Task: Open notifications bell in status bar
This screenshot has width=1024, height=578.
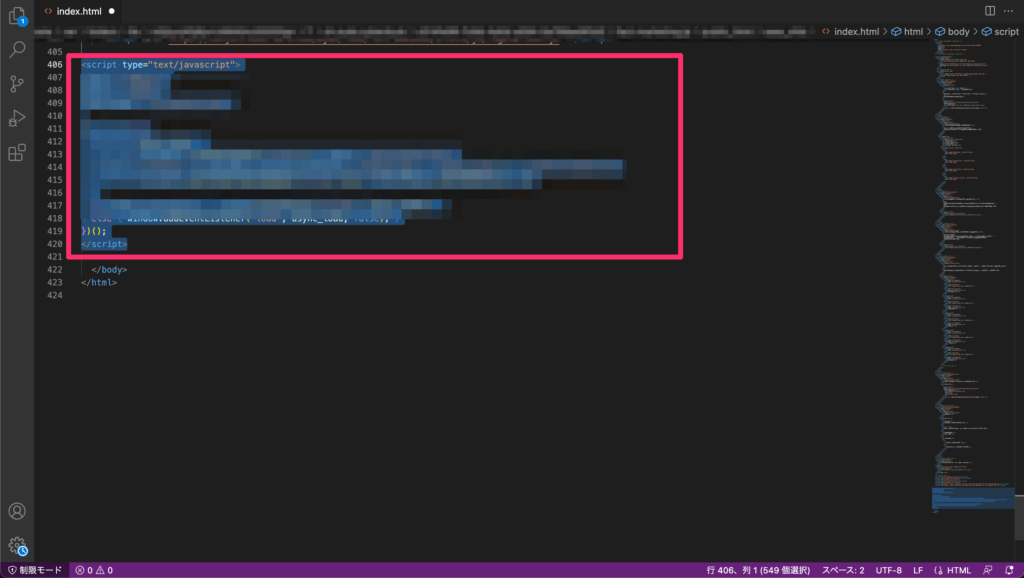Action: click(1010, 570)
